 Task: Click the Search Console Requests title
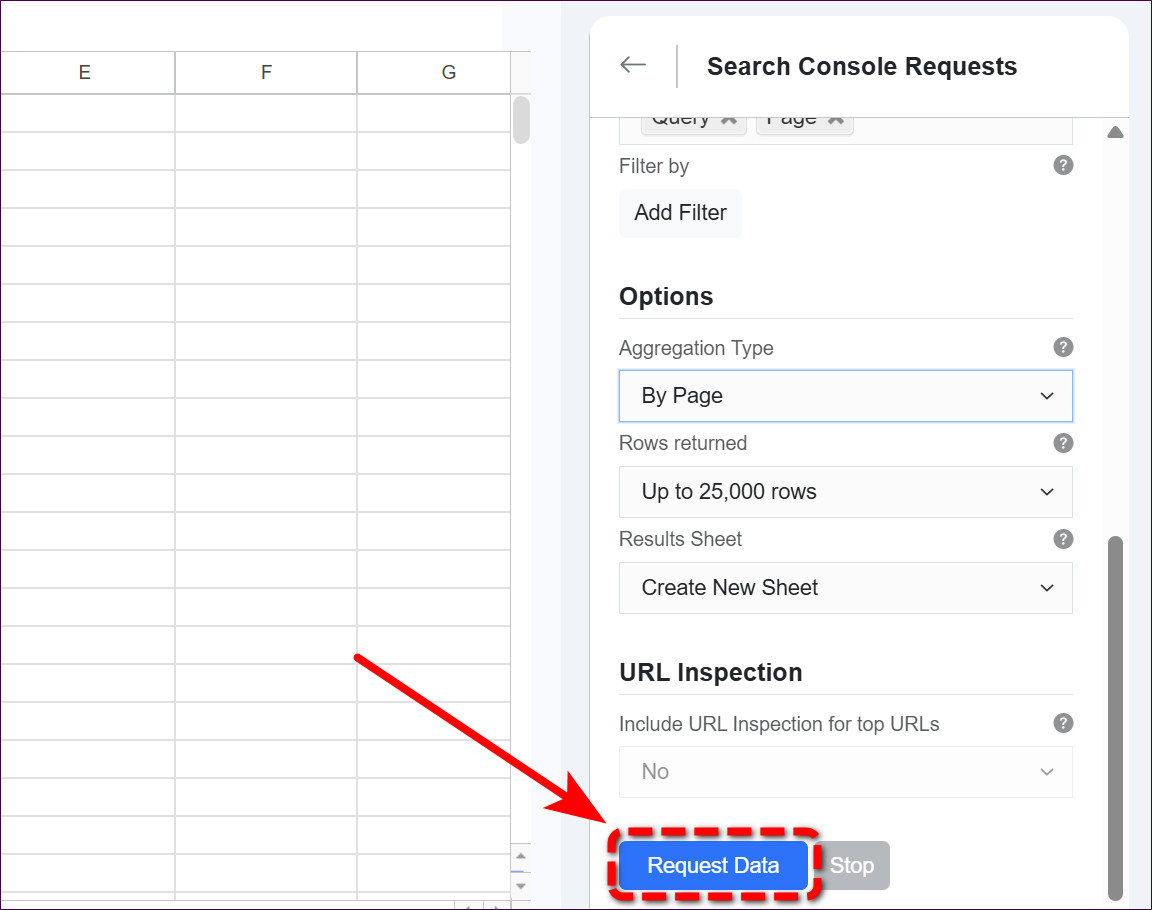click(x=862, y=66)
